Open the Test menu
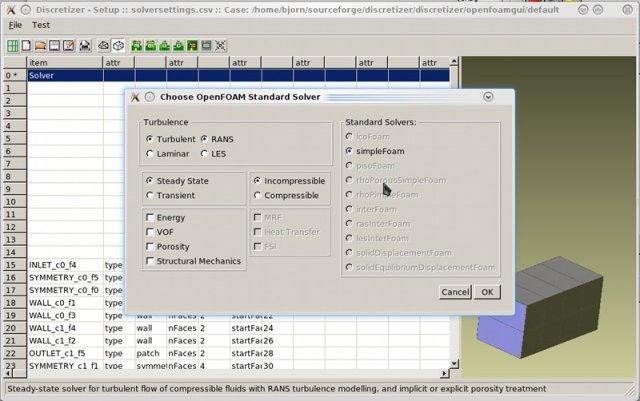Image resolution: width=640 pixels, height=401 pixels. (41, 25)
